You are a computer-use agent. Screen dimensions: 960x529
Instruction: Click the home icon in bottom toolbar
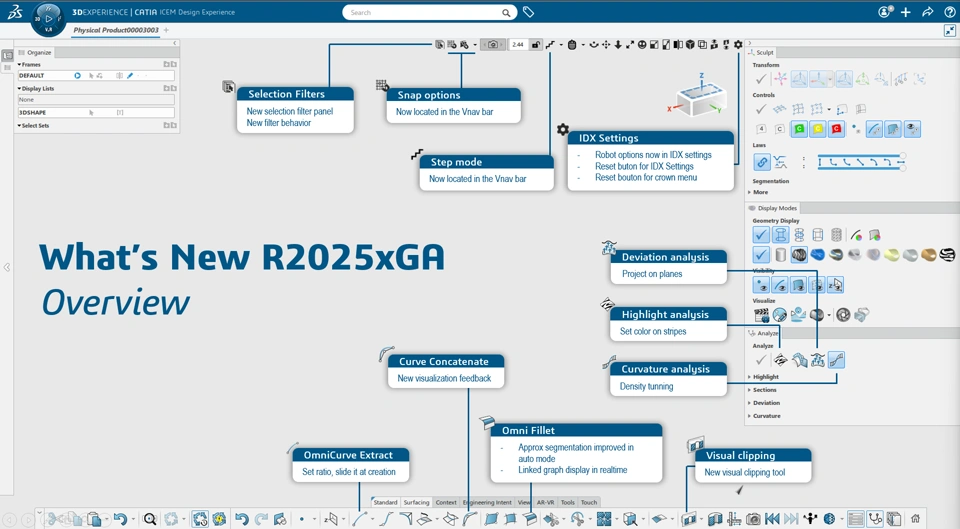(915, 519)
